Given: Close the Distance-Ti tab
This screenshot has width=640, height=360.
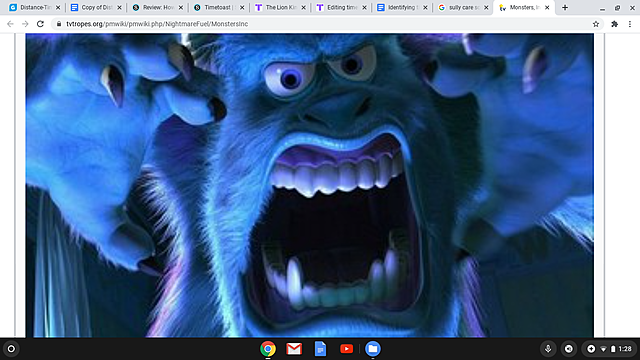Looking at the screenshot, I should point(58,7).
